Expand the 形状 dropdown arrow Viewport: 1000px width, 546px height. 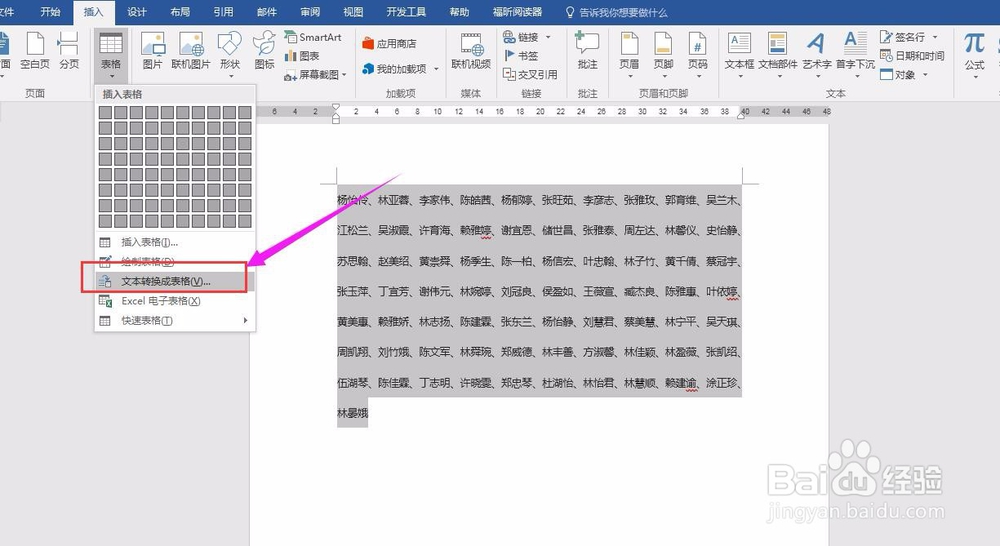tap(230, 77)
